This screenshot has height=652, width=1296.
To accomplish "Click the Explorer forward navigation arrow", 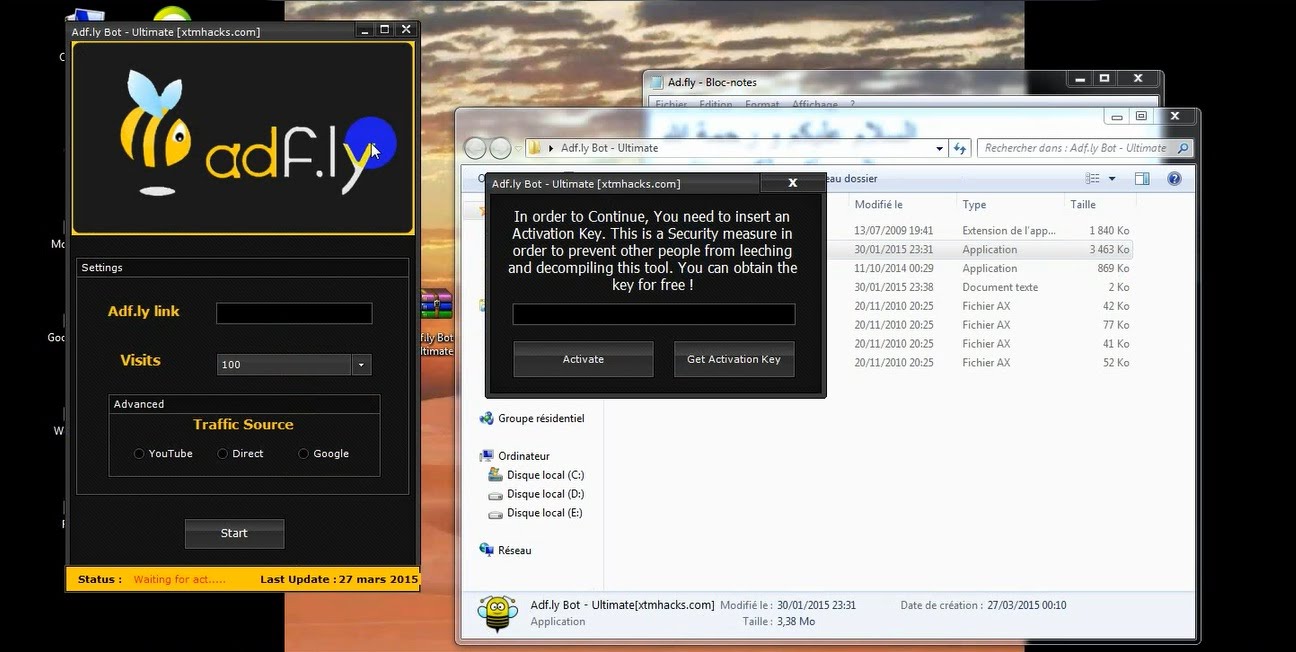I will click(x=501, y=148).
